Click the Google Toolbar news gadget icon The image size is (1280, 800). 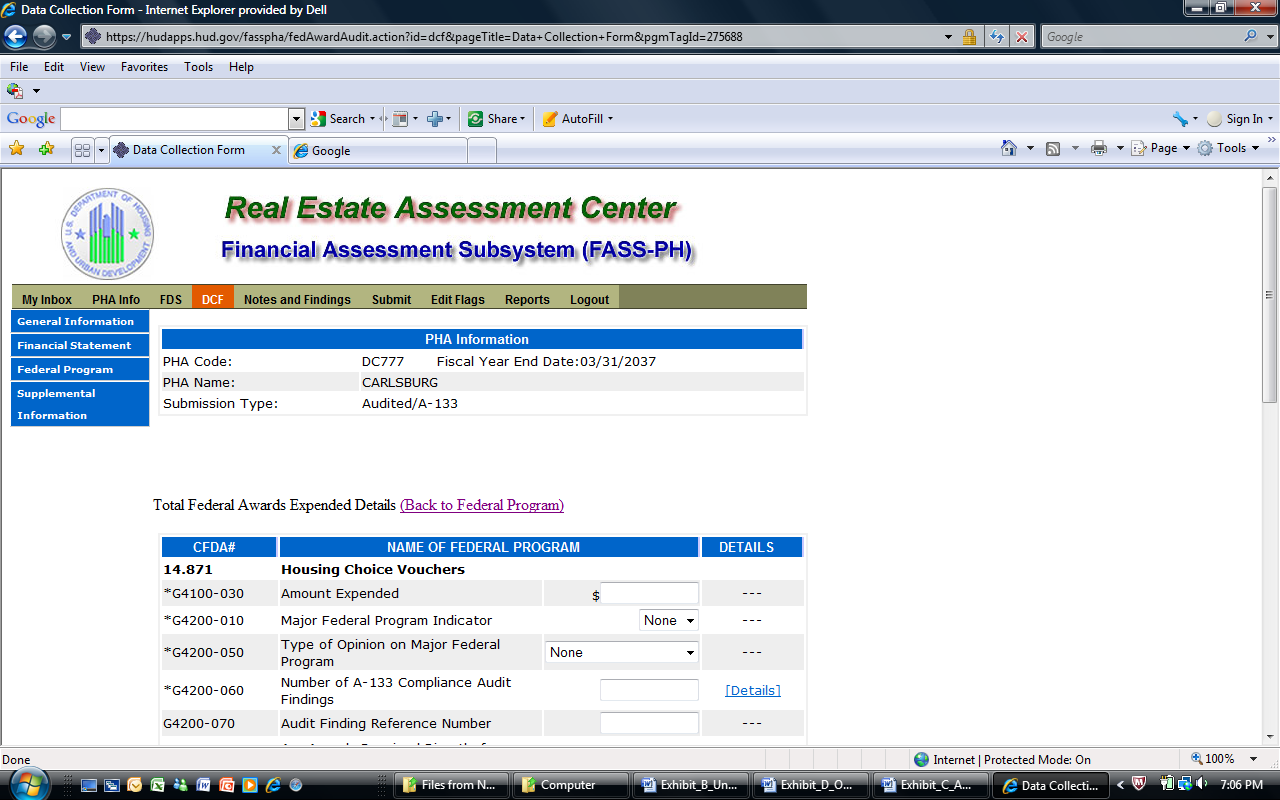tap(399, 119)
